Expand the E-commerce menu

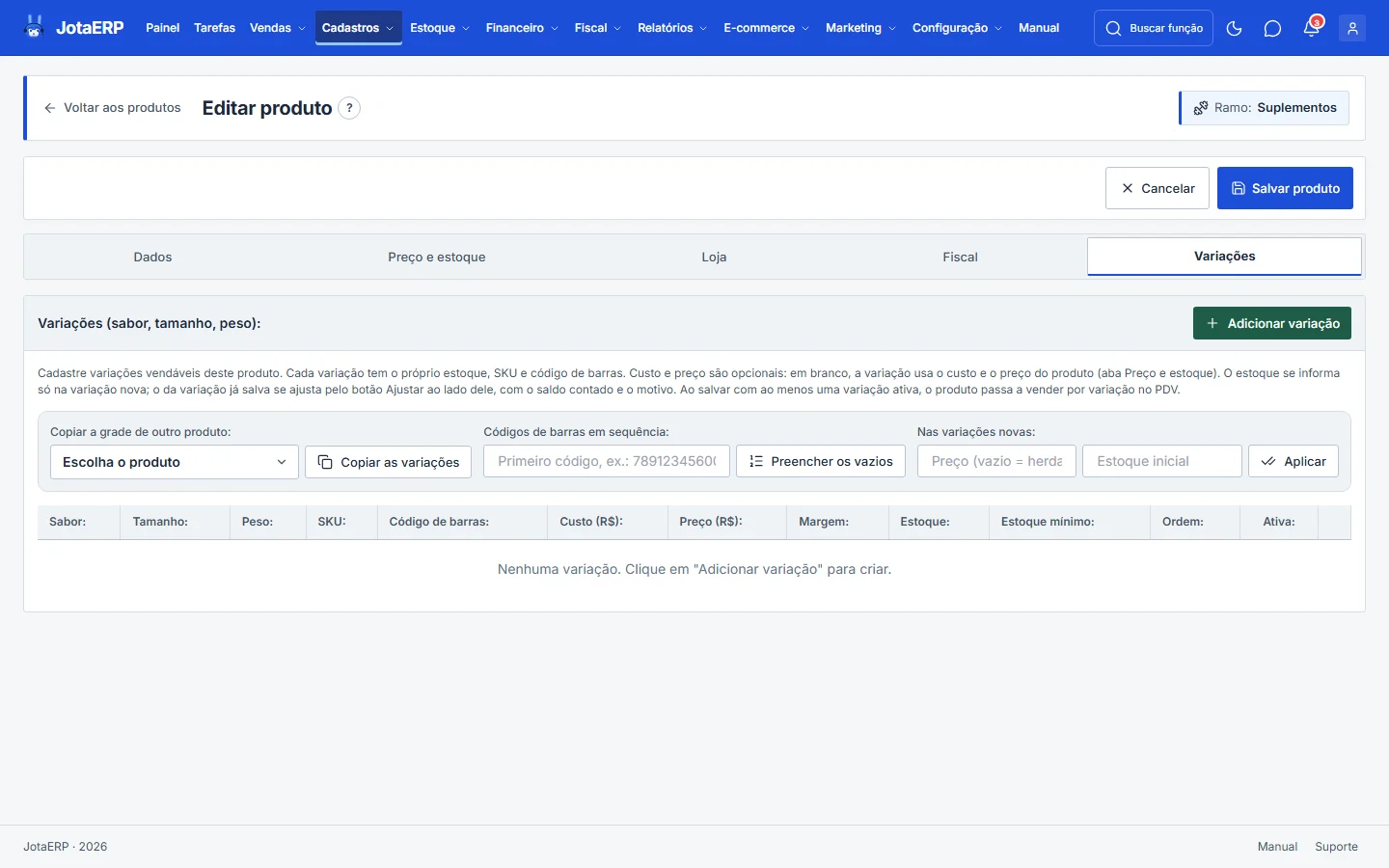(x=767, y=28)
